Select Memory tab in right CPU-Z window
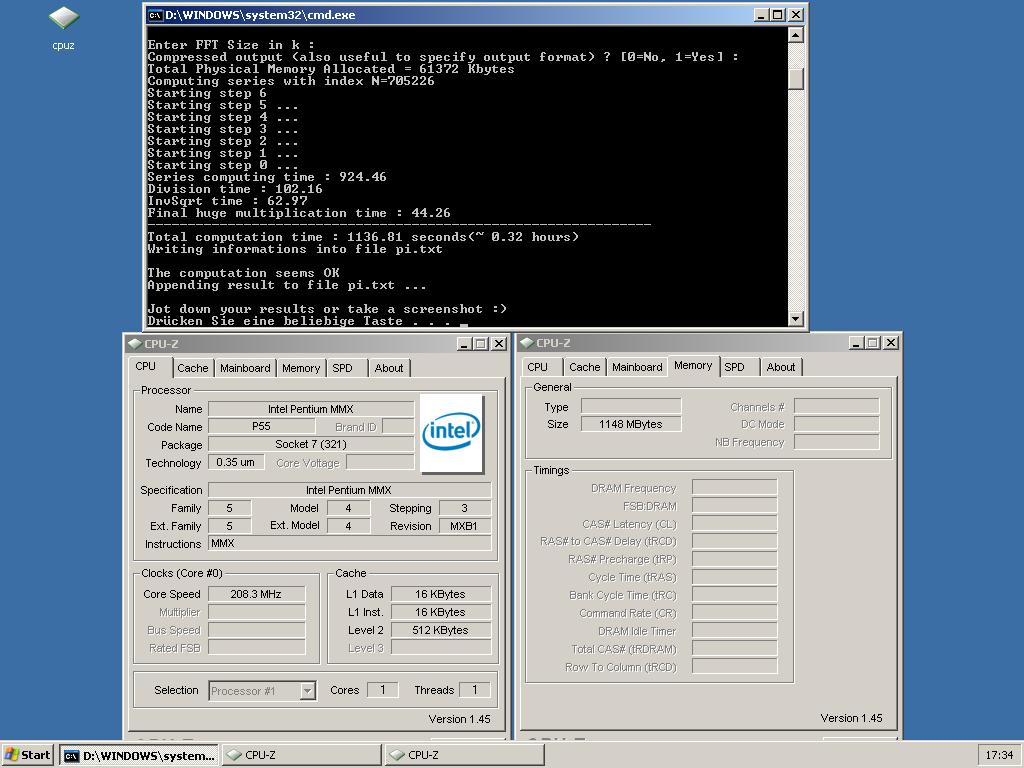1024x768 pixels. (x=693, y=366)
